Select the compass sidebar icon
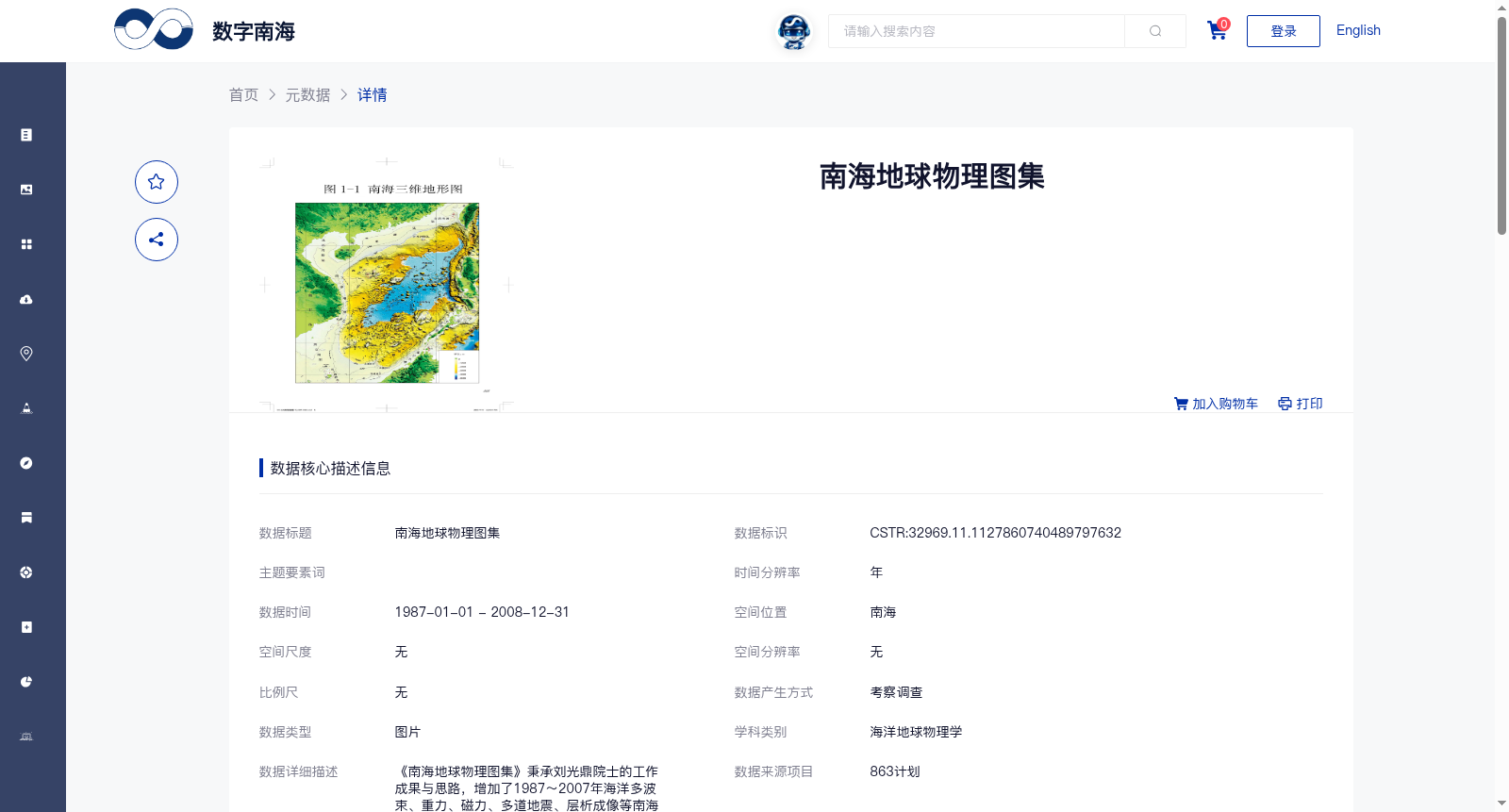Image resolution: width=1509 pixels, height=812 pixels. pyautogui.click(x=26, y=463)
